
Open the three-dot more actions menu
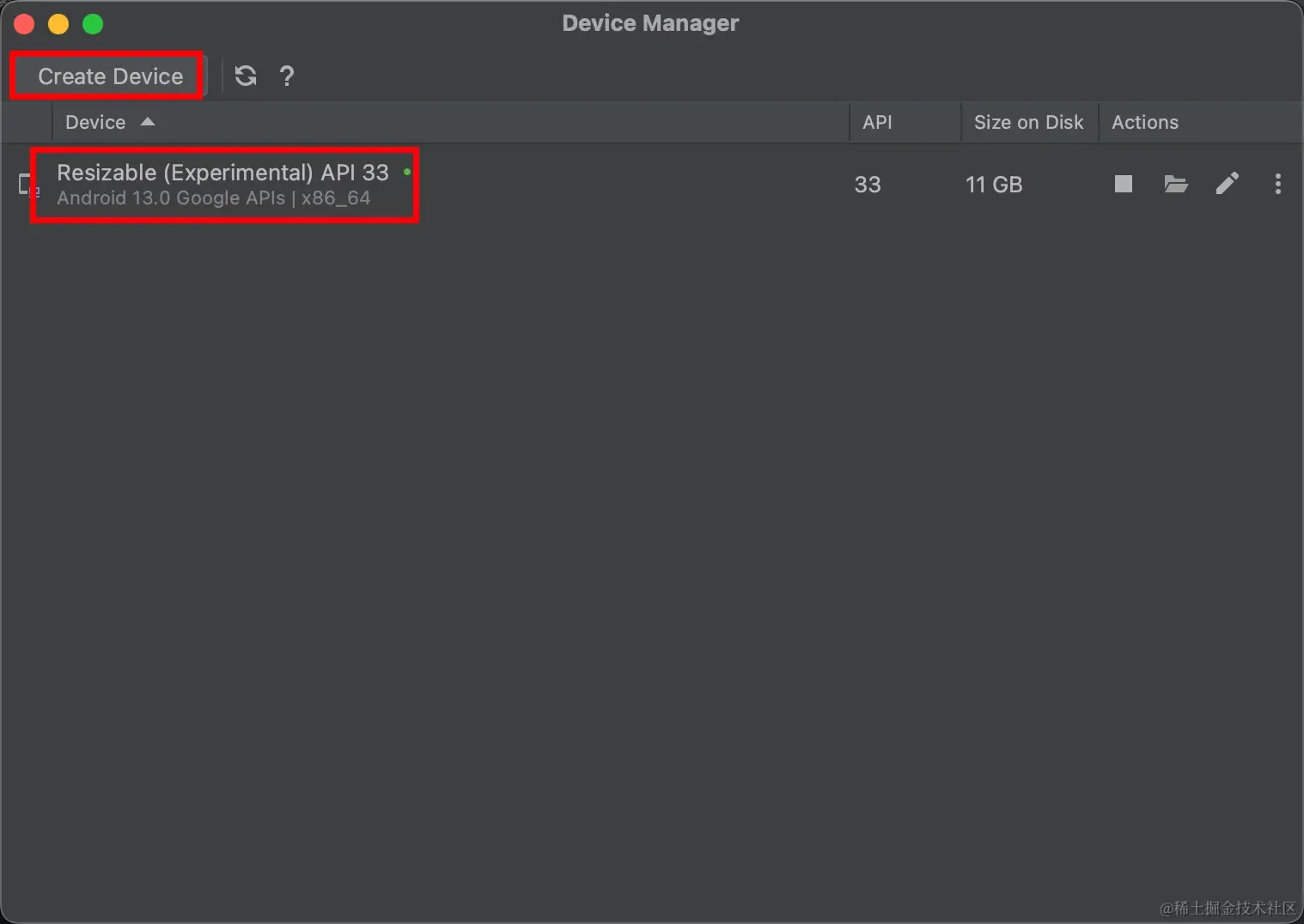click(1277, 184)
